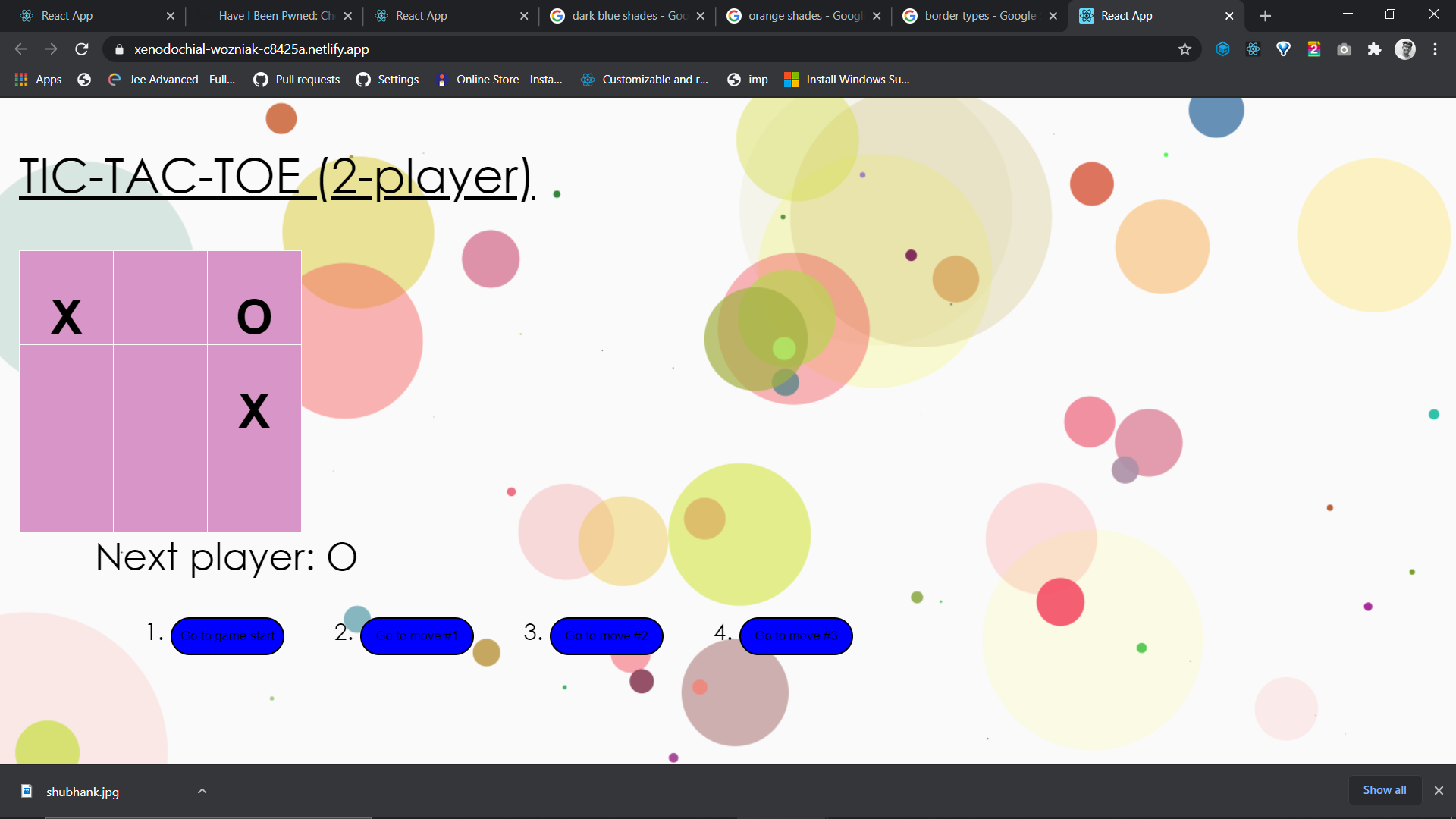Viewport: 1456px width, 819px height.
Task: Click the Go to move #2 button
Action: (607, 635)
